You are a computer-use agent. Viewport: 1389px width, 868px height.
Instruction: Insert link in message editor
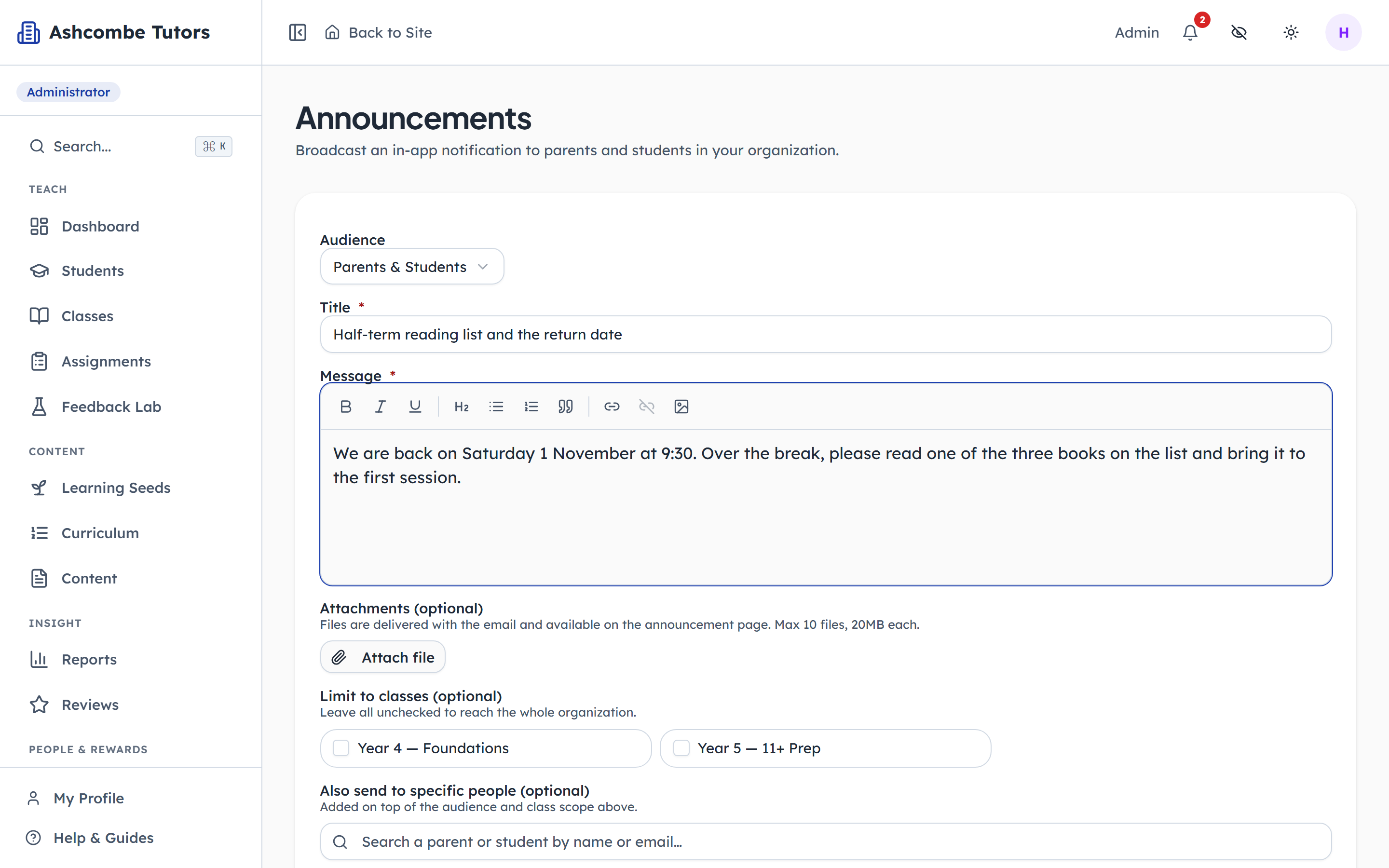tap(612, 407)
